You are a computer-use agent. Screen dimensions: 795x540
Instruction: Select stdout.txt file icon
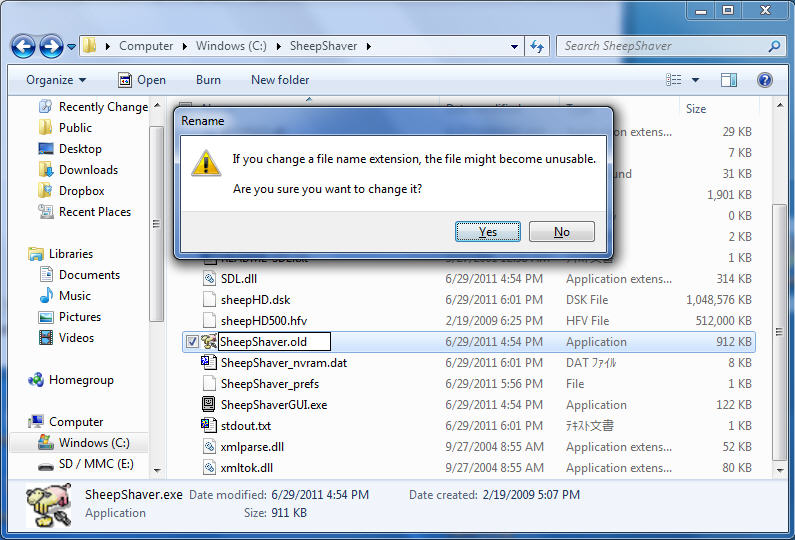209,425
